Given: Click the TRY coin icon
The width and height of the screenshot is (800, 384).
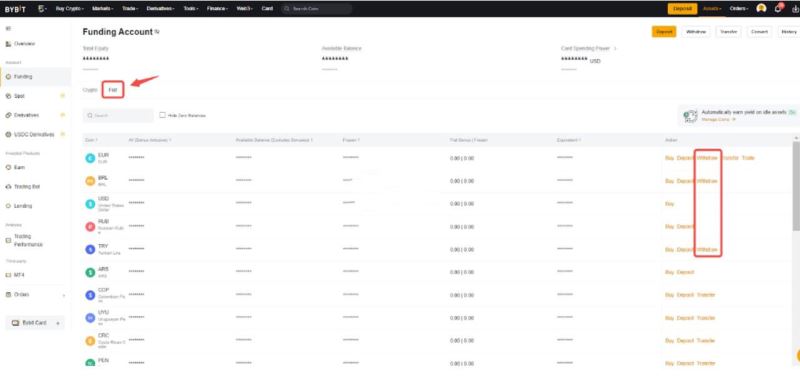Looking at the screenshot, I should (x=90, y=249).
